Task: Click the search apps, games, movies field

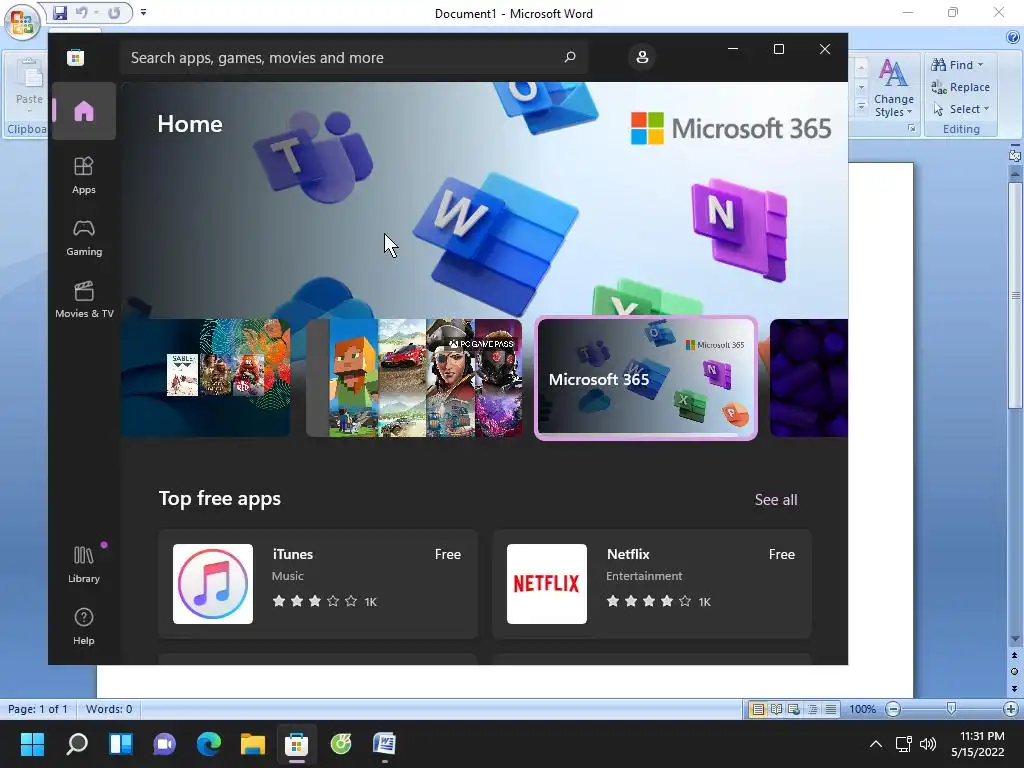Action: [x=353, y=57]
